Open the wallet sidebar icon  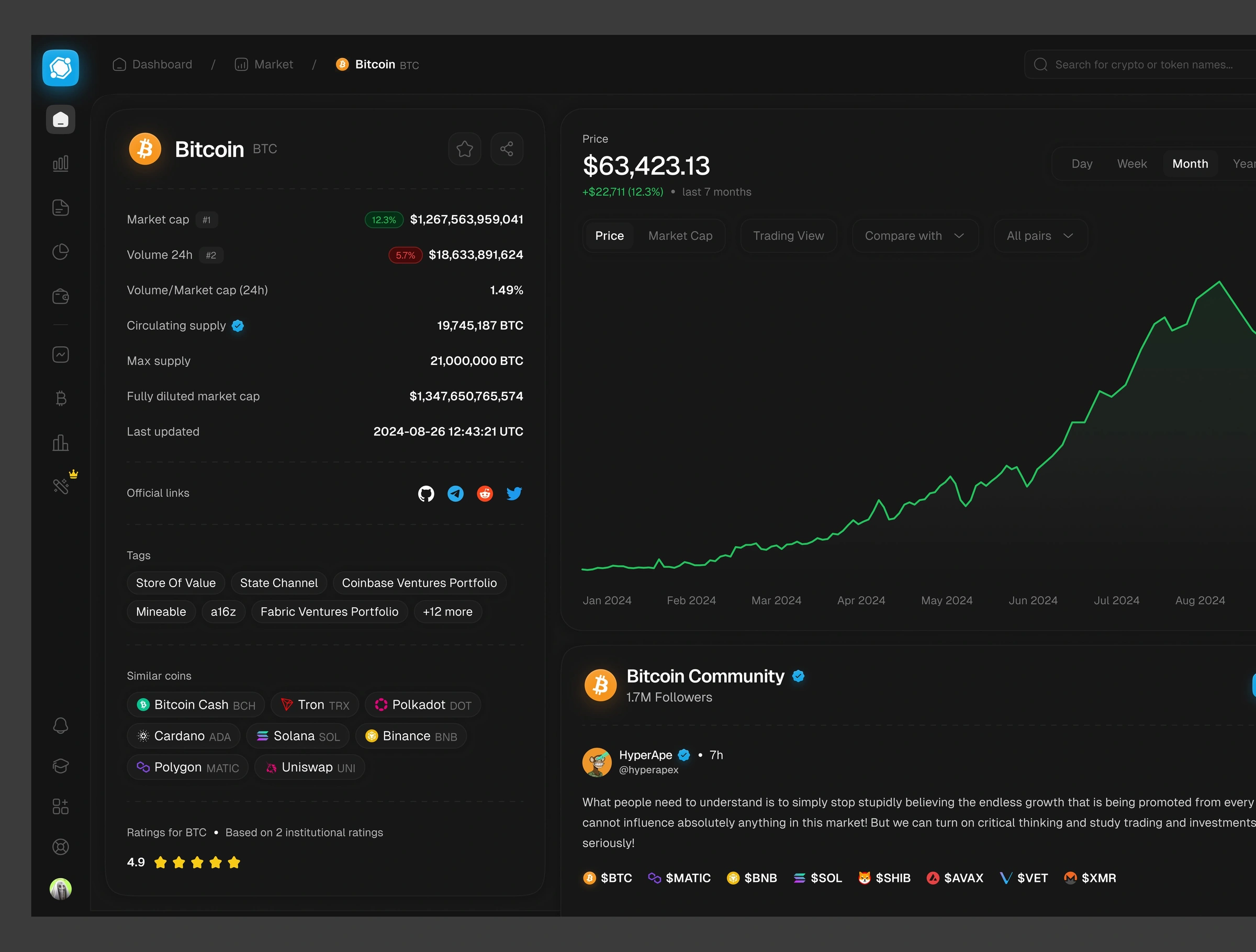[x=60, y=296]
